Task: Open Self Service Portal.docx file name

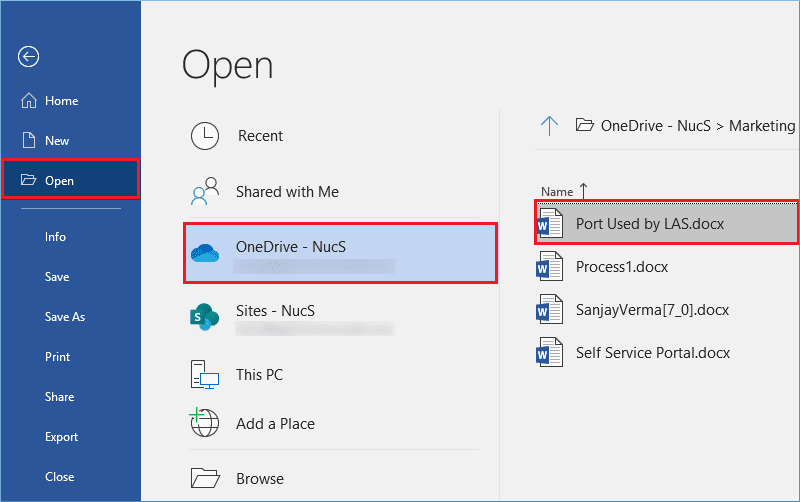Action: tap(653, 353)
